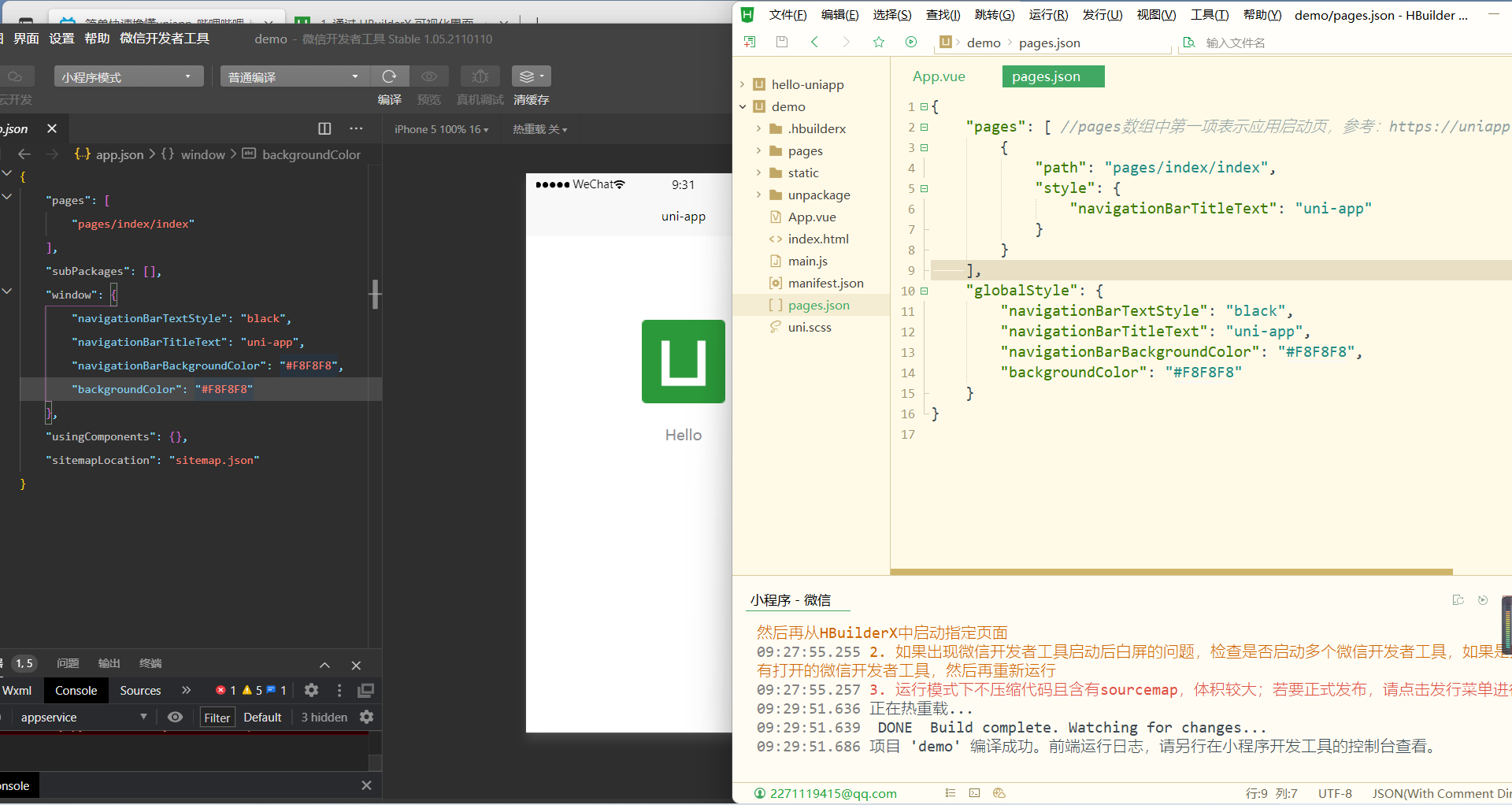Toggle the split editor view icon
Viewport: 1512px width, 805px height.
point(324,128)
